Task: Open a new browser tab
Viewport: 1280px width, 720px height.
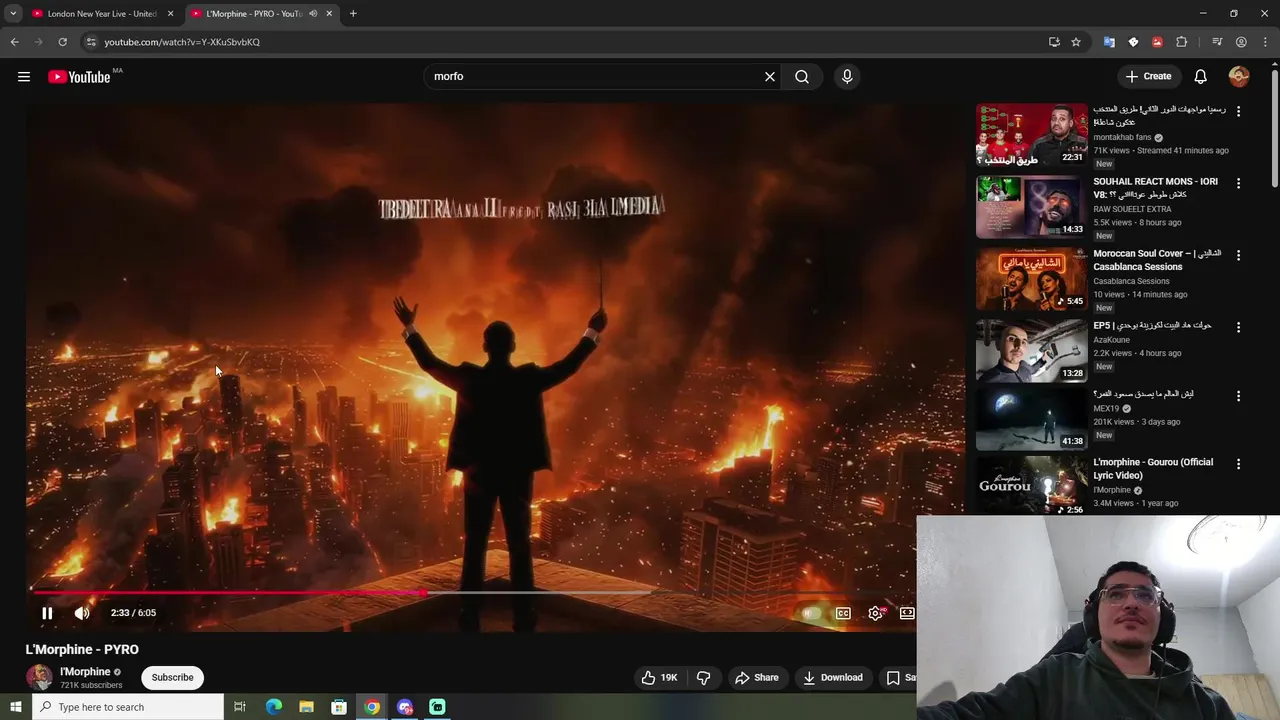Action: [x=353, y=14]
